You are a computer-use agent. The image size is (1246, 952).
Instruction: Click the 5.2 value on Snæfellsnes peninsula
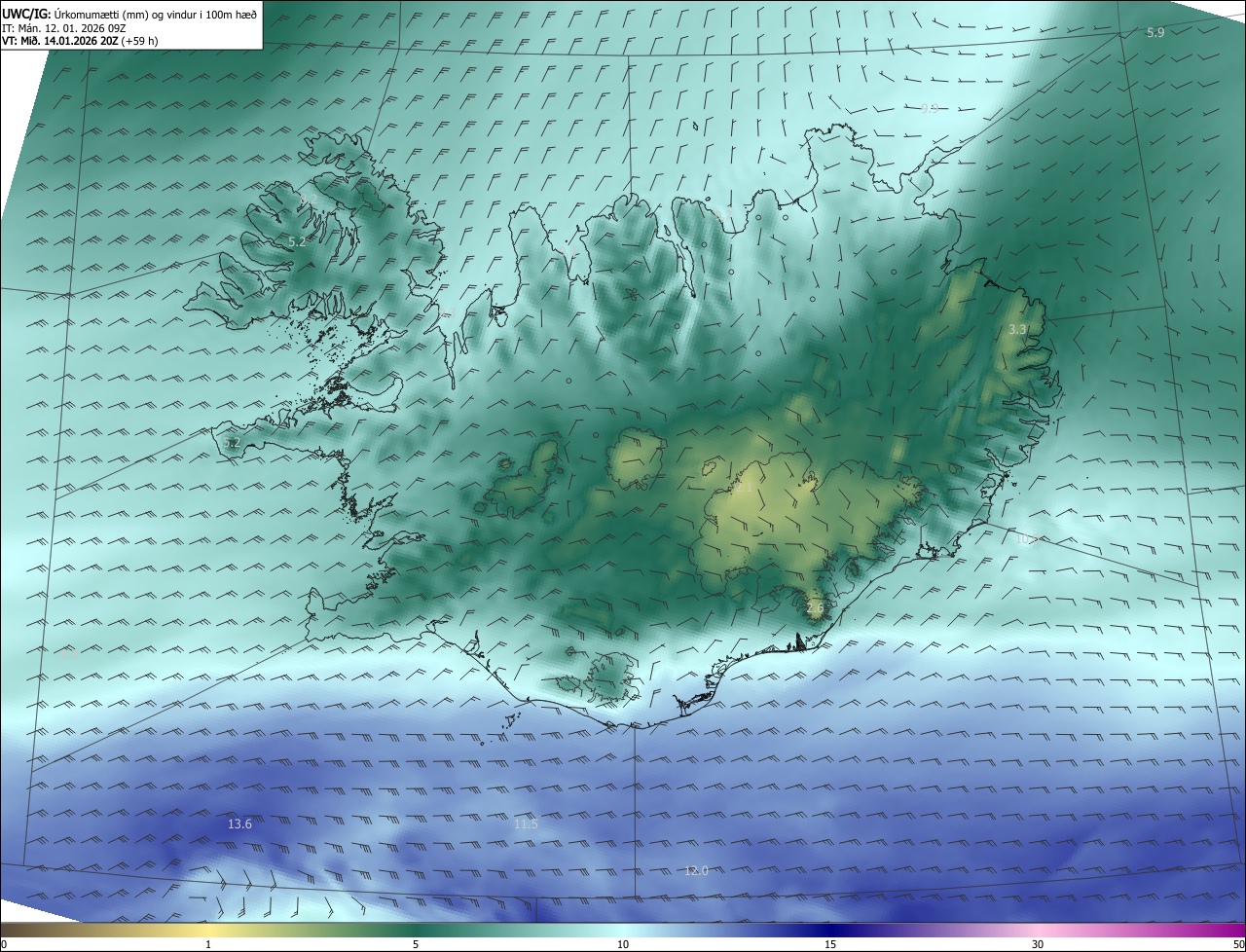[x=231, y=443]
